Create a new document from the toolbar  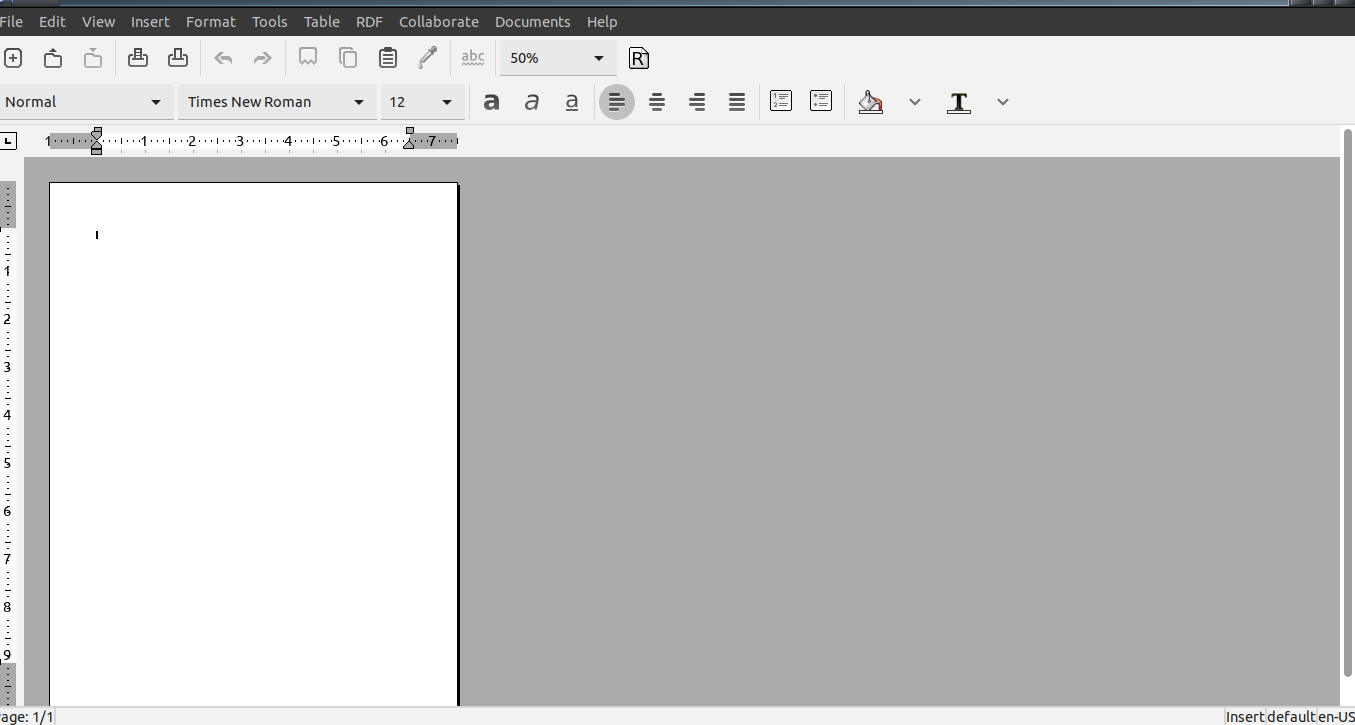13,58
